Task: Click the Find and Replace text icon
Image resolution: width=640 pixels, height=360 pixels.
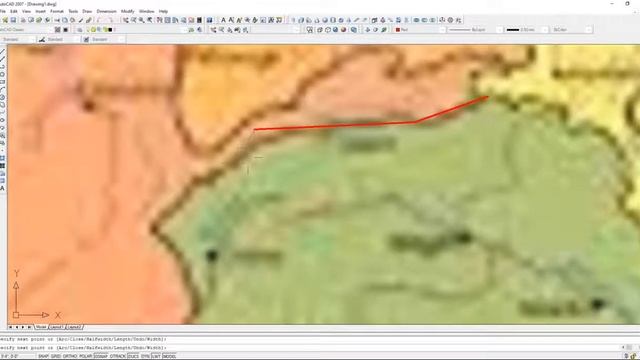Action: click(247, 20)
